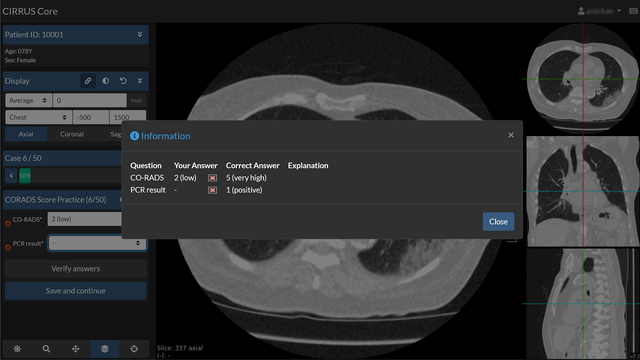Click the window level field showing -500

[91, 118]
